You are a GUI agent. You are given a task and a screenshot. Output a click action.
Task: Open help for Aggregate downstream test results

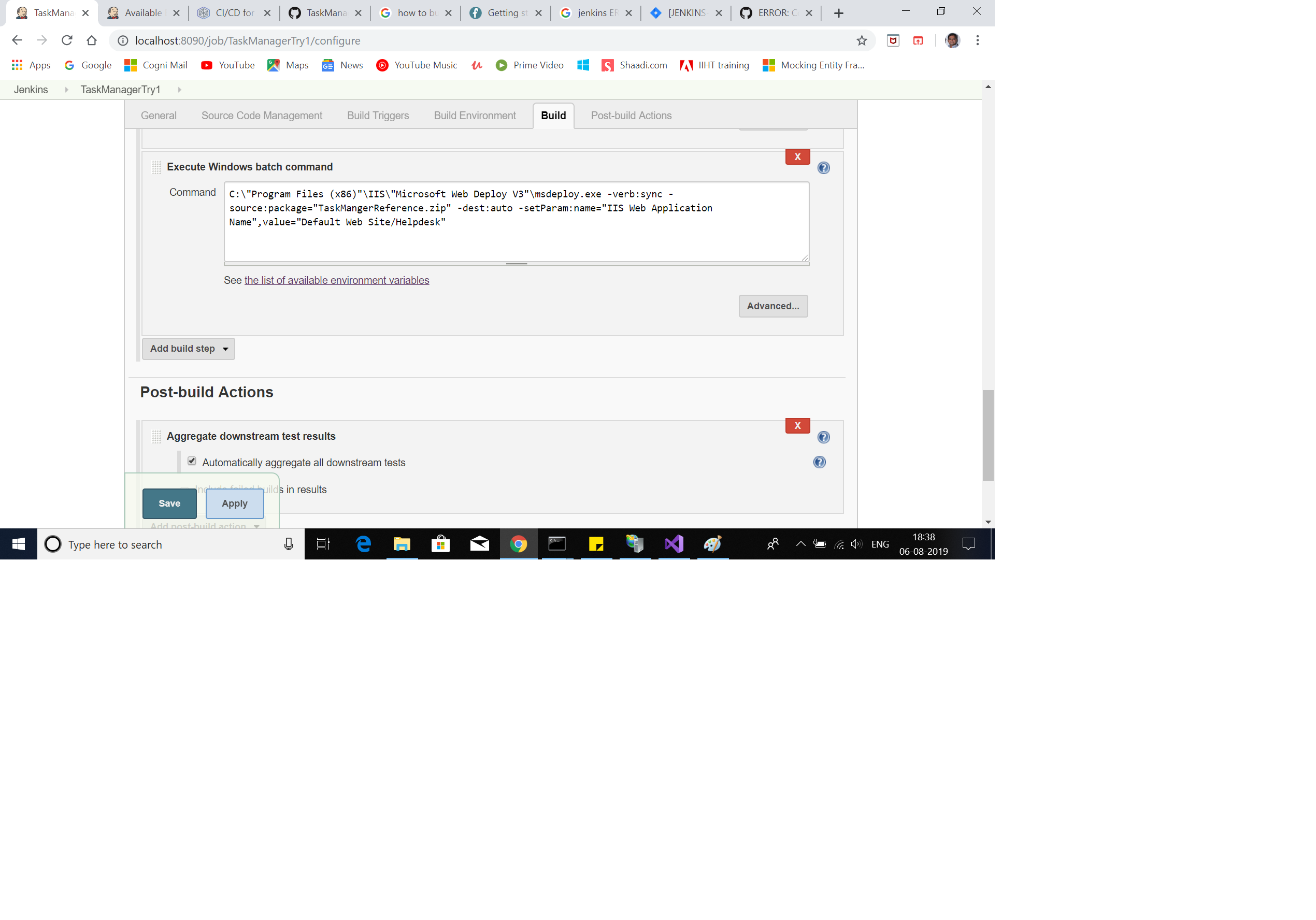824,437
